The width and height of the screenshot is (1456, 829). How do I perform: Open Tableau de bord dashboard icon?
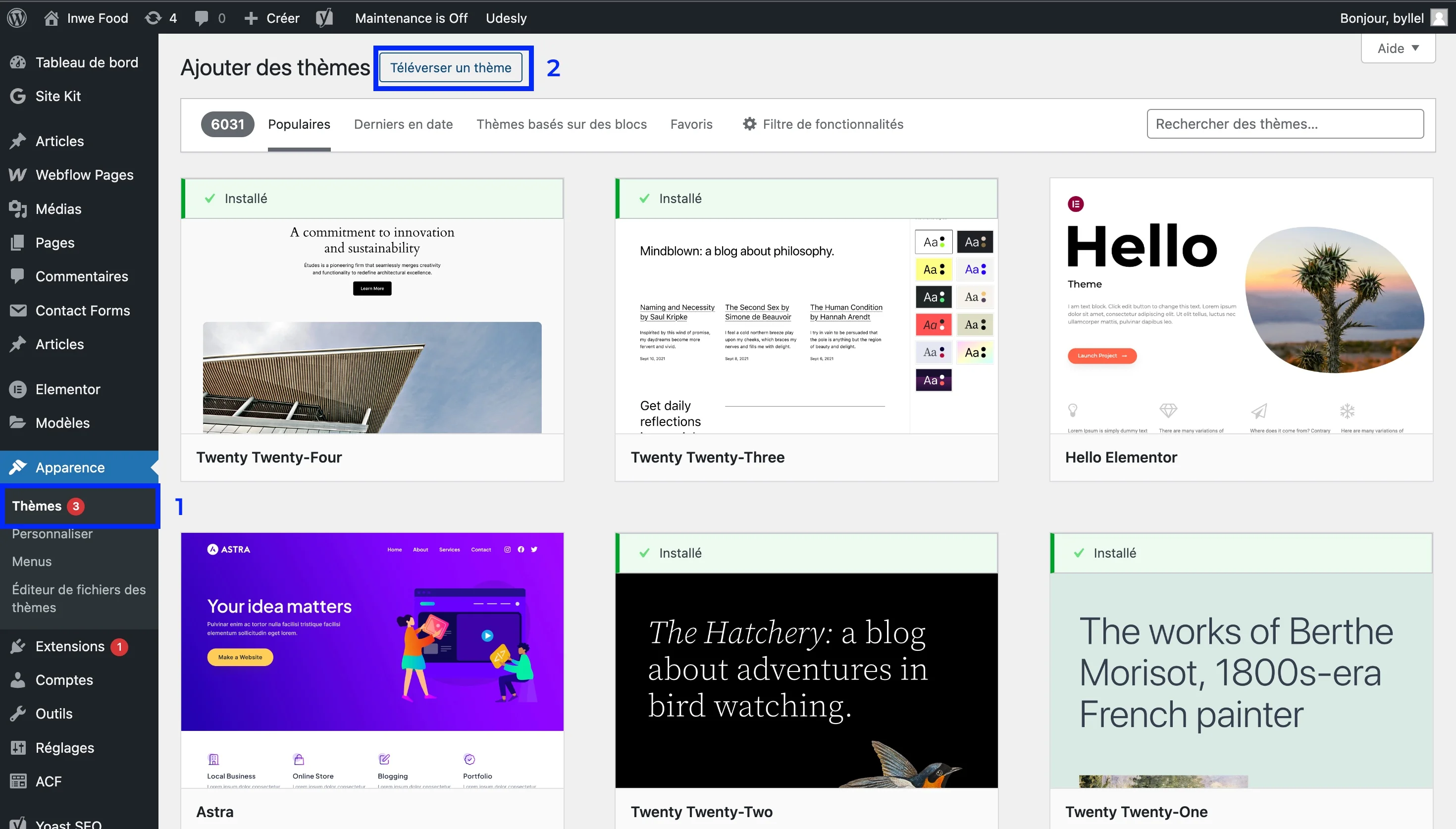18,62
